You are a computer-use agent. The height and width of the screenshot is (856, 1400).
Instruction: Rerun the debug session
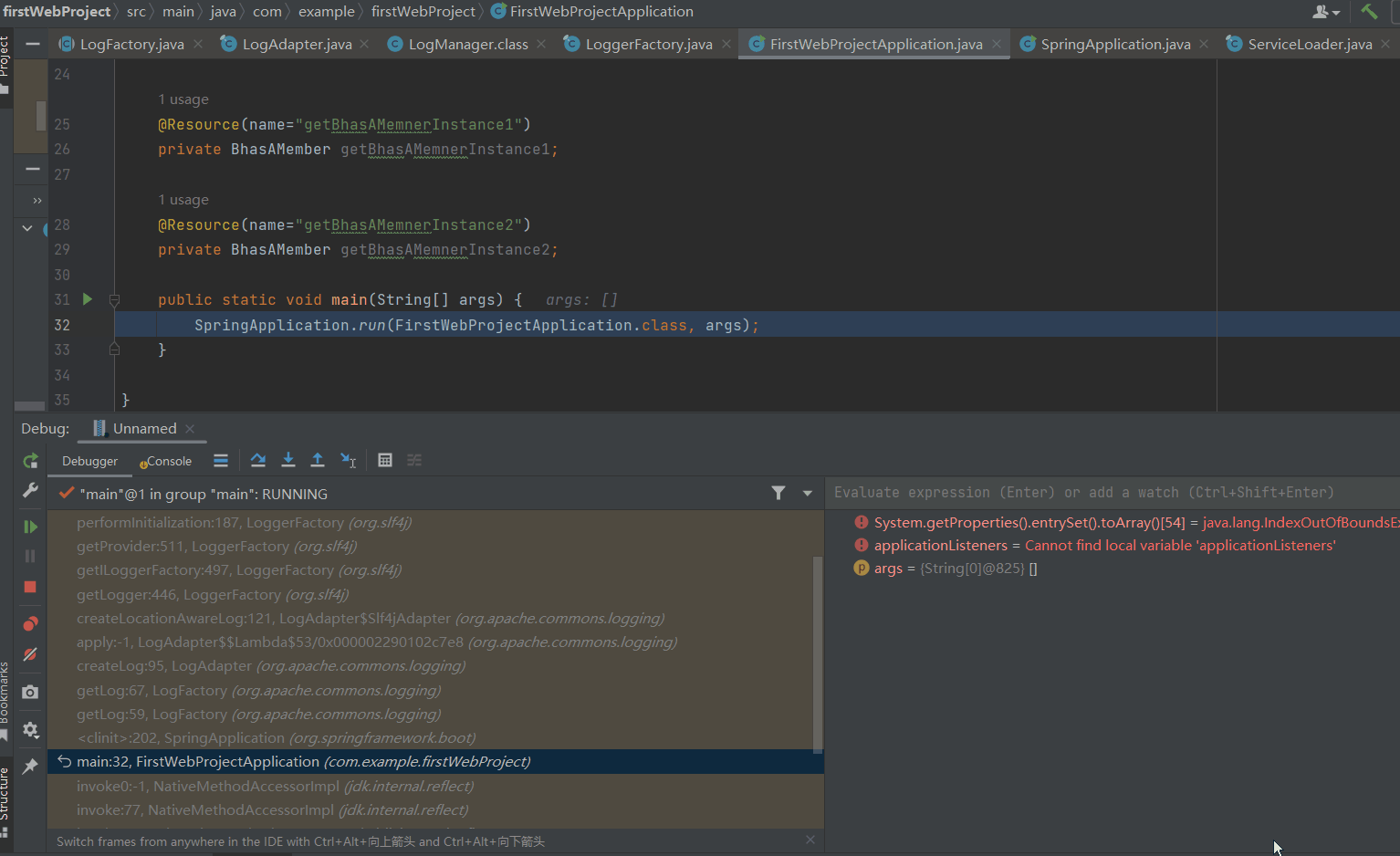[30, 461]
